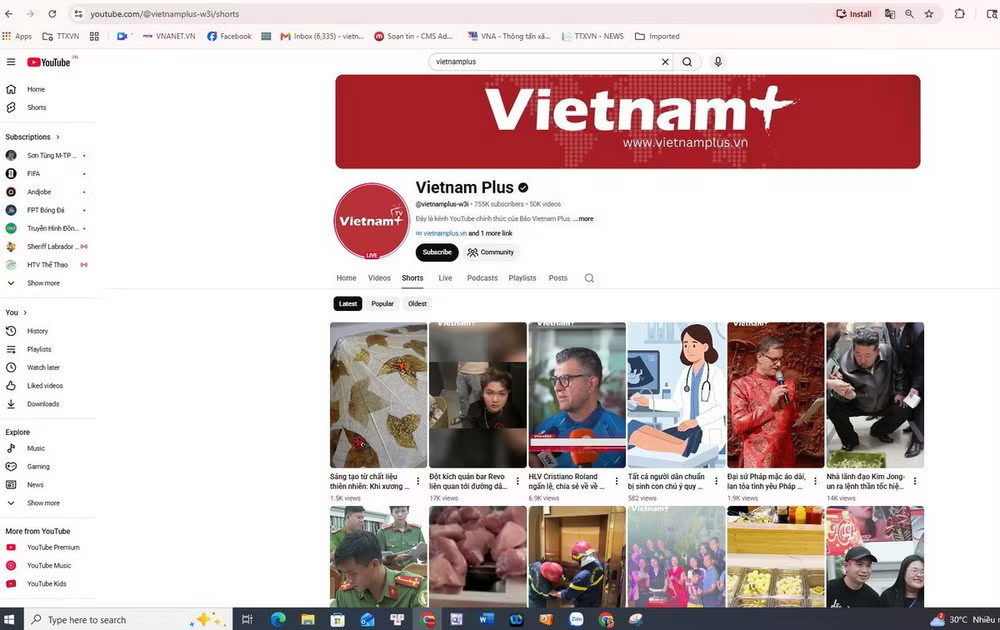Click the translate page icon
Viewport: 1000px width, 630px height.
[890, 13]
